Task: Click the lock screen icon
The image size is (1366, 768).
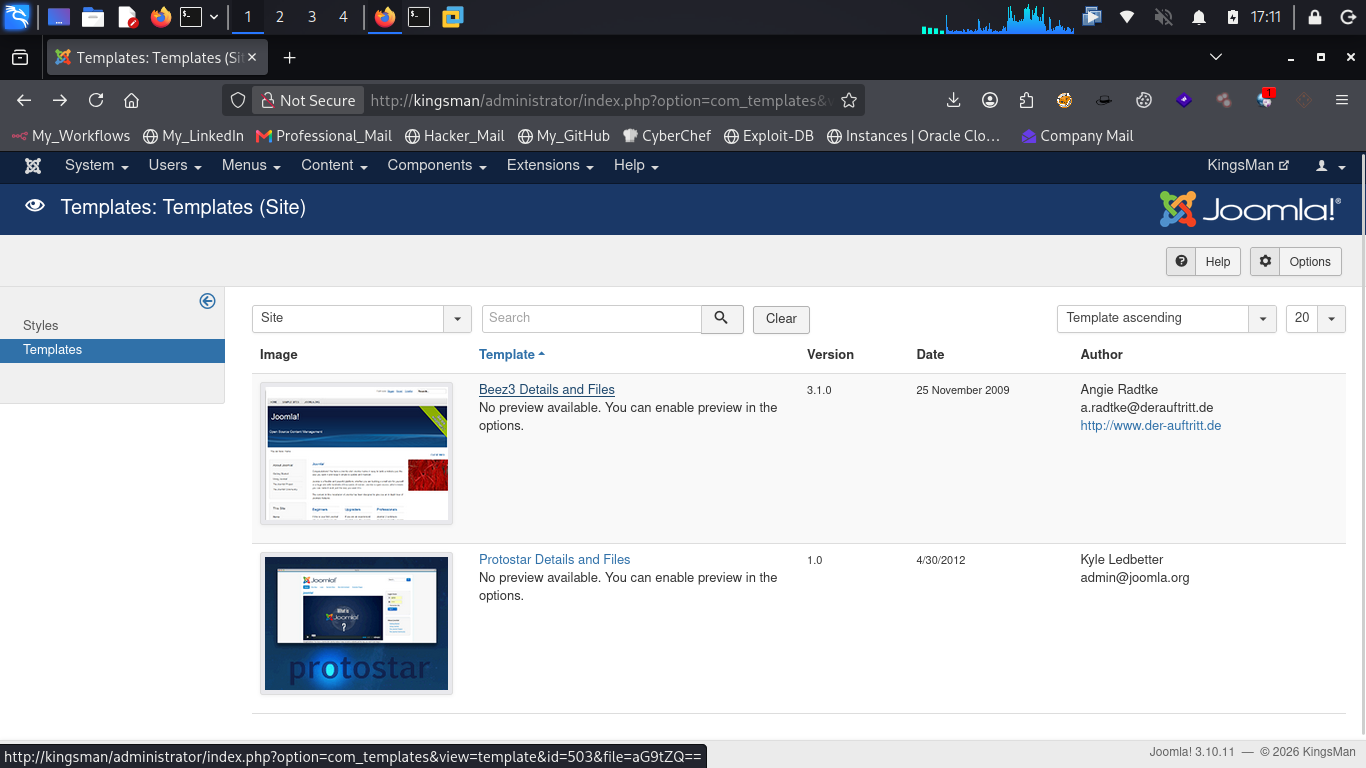Action: pos(1314,17)
